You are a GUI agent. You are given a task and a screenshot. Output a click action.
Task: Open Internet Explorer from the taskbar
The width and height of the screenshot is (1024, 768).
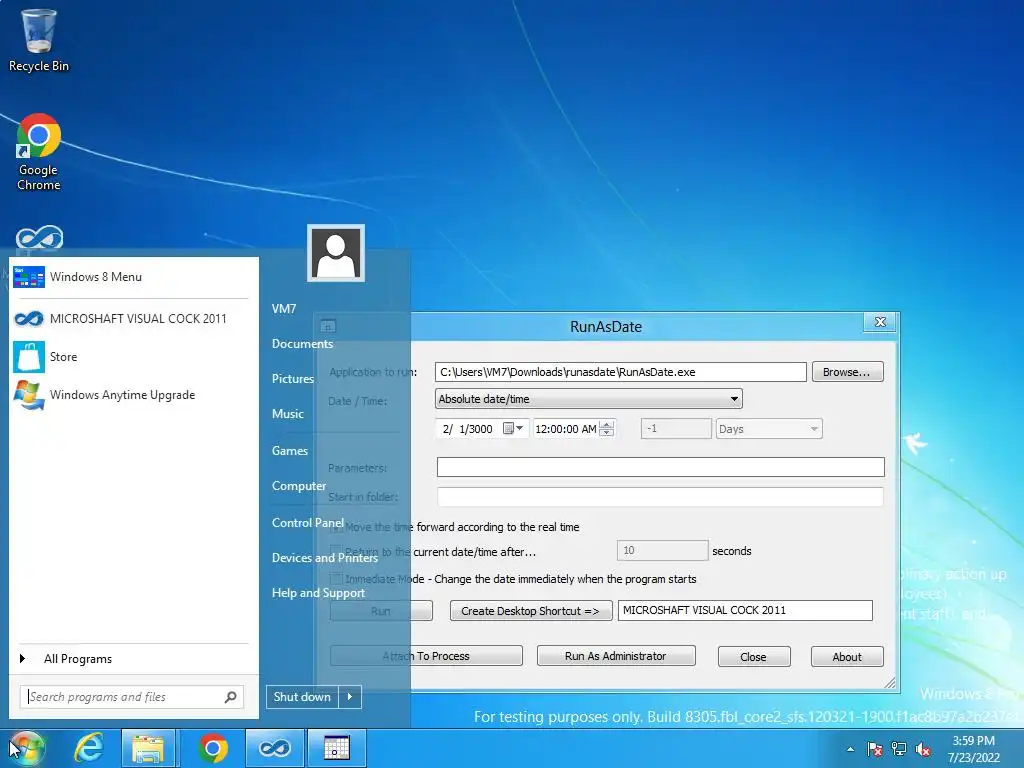(88, 748)
